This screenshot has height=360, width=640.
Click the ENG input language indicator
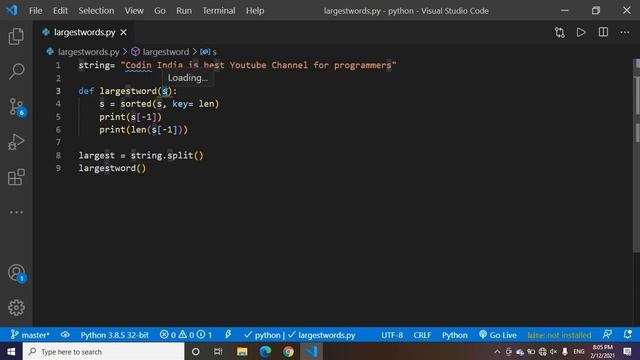[x=578, y=351]
